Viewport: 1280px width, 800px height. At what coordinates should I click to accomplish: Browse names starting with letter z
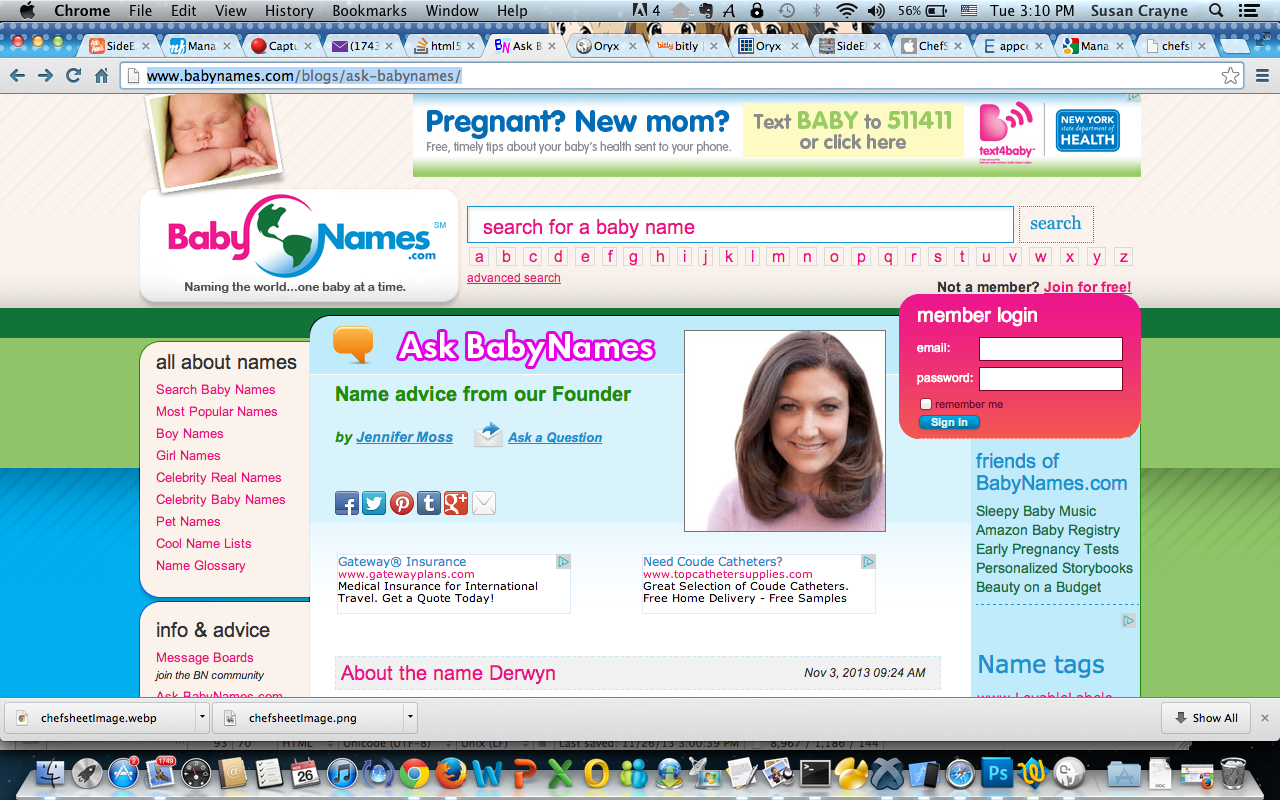coord(1123,257)
